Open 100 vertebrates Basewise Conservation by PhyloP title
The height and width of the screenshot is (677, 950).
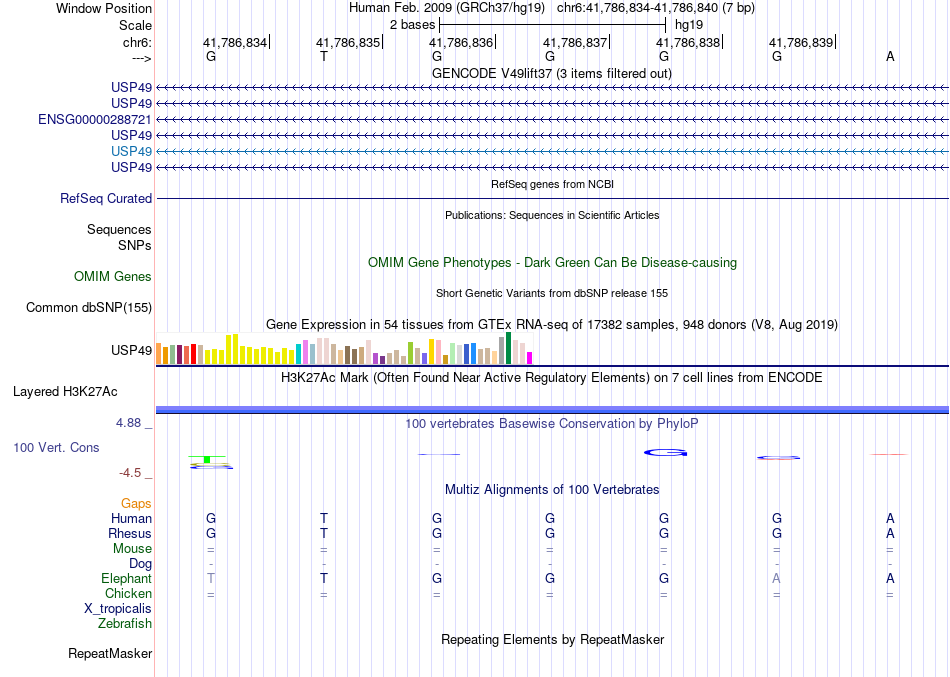tap(552, 424)
